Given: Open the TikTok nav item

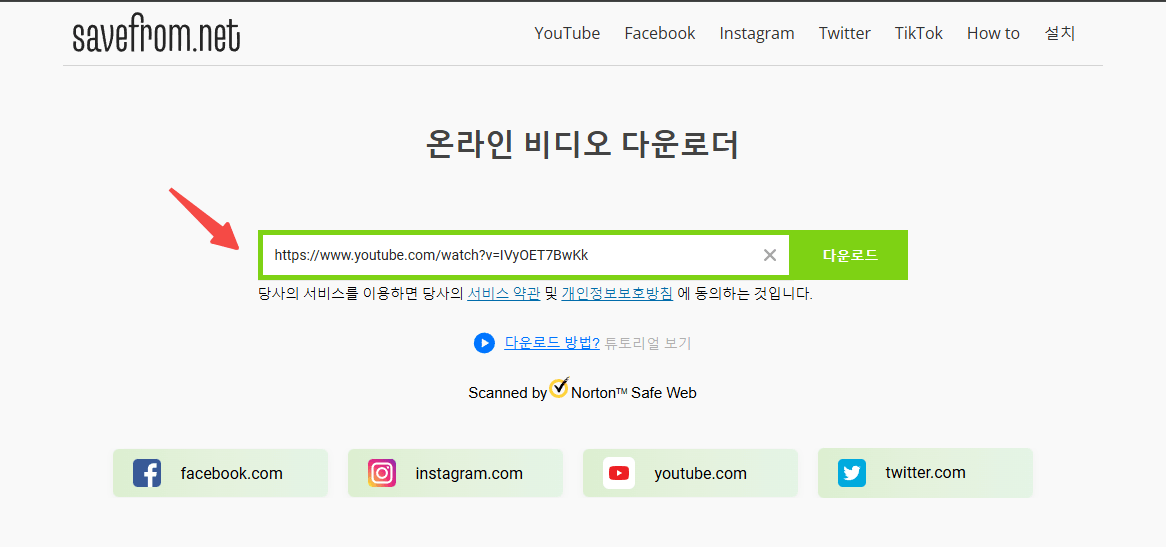Looking at the screenshot, I should point(918,33).
